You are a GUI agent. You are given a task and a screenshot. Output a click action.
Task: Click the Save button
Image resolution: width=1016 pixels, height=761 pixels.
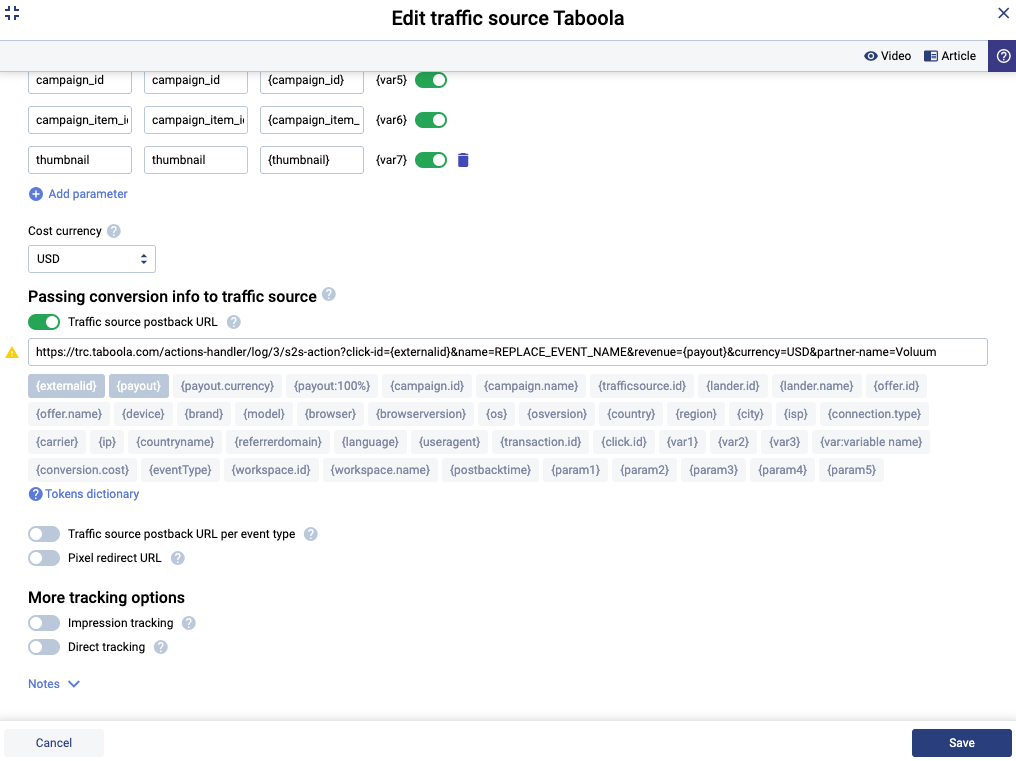click(962, 743)
